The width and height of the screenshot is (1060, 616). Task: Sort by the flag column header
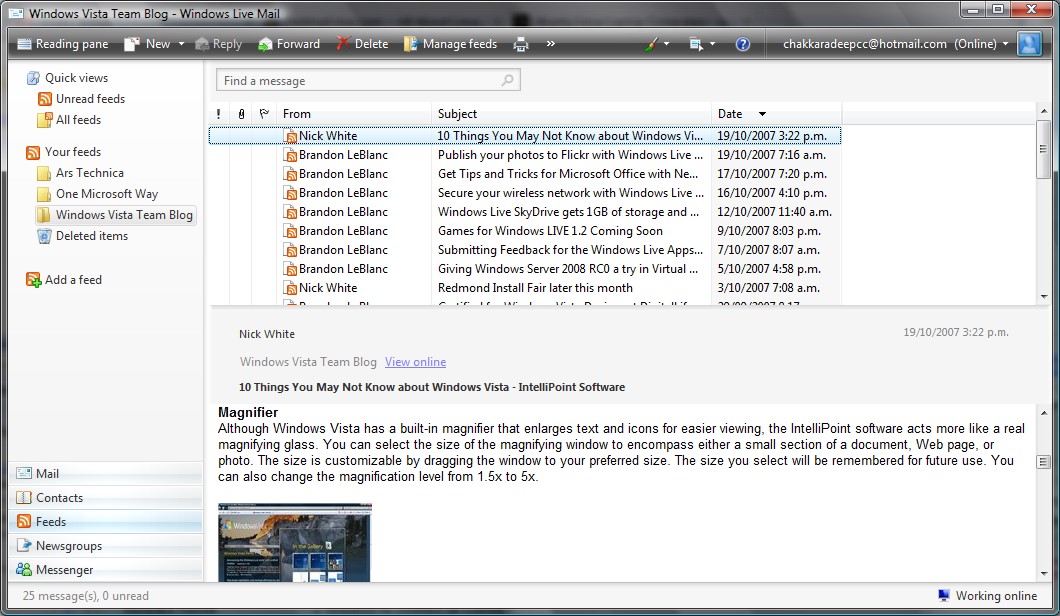tap(264, 114)
